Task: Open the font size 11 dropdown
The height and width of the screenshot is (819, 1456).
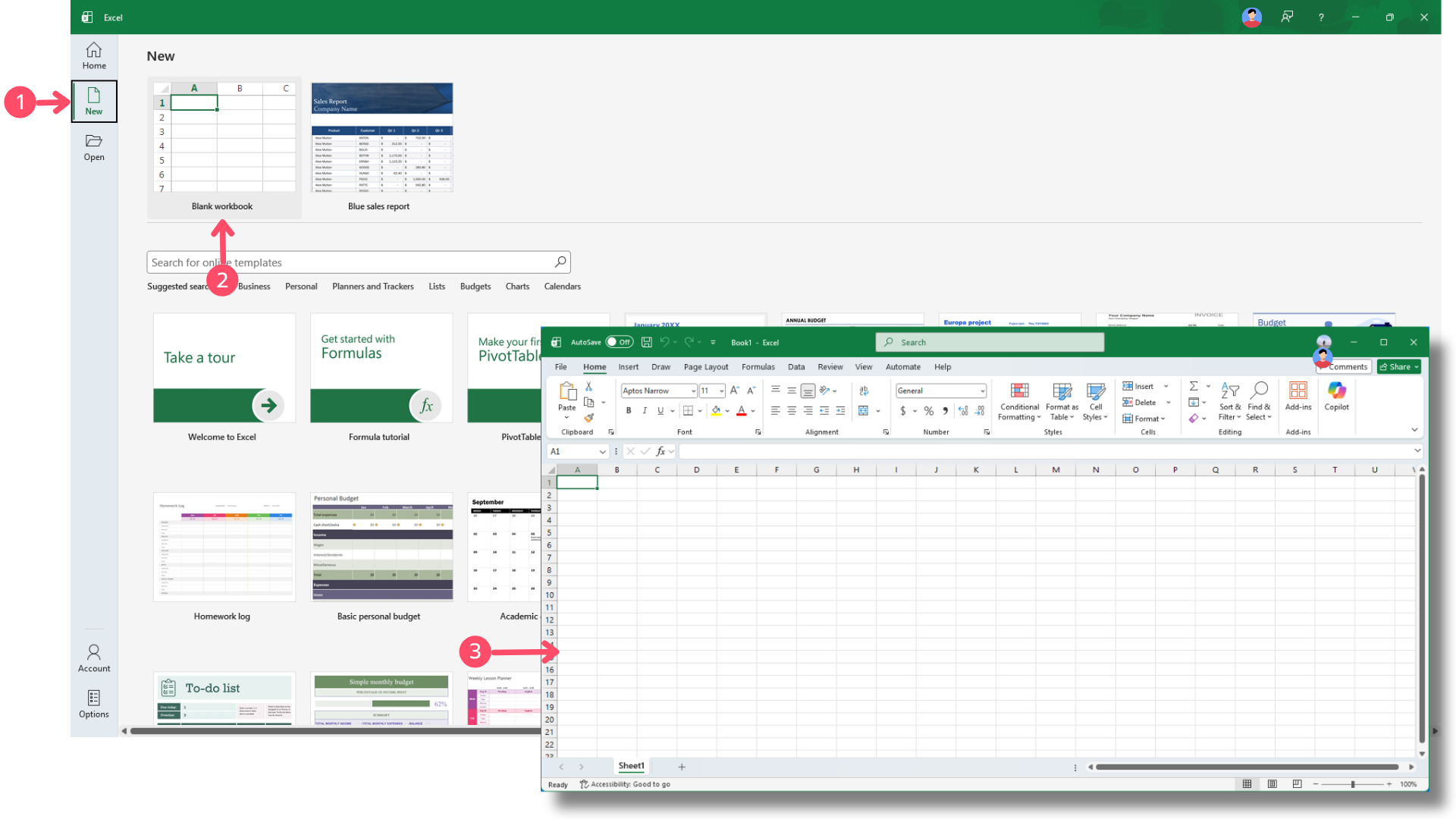Action: pos(721,391)
